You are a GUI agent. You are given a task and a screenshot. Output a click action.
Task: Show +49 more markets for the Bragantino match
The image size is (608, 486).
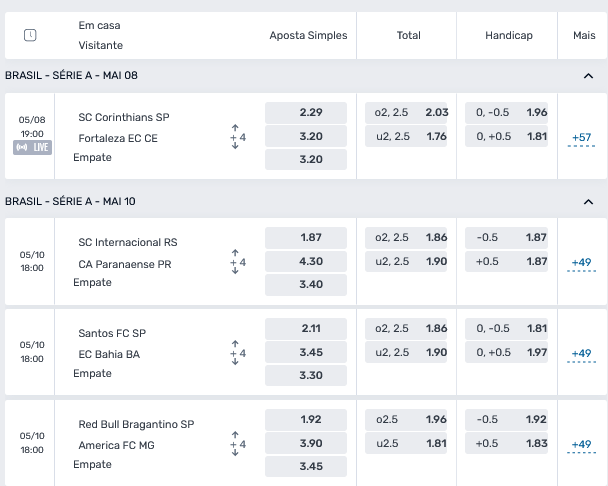[x=581, y=444]
